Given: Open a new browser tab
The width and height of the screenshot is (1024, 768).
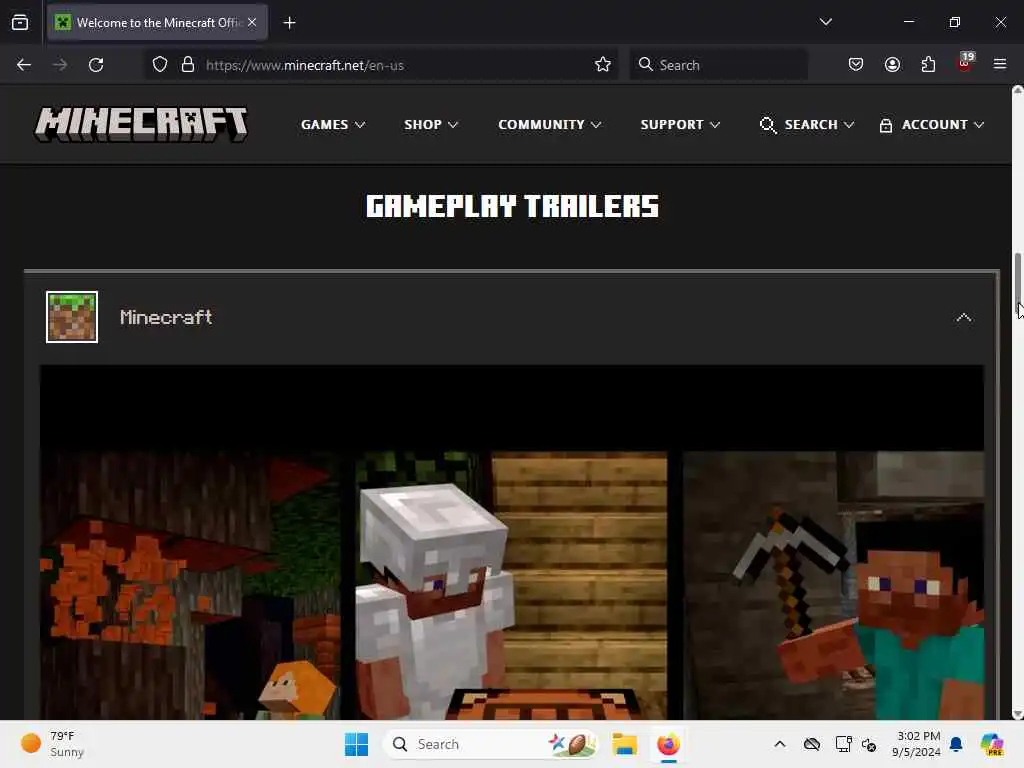Looking at the screenshot, I should 289,23.
